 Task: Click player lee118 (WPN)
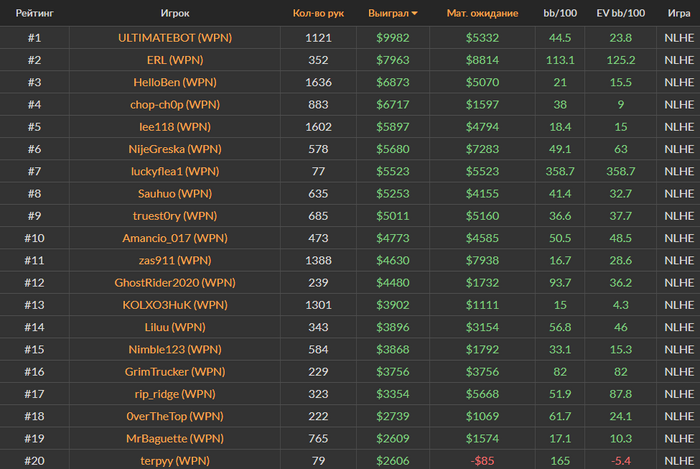(x=175, y=127)
